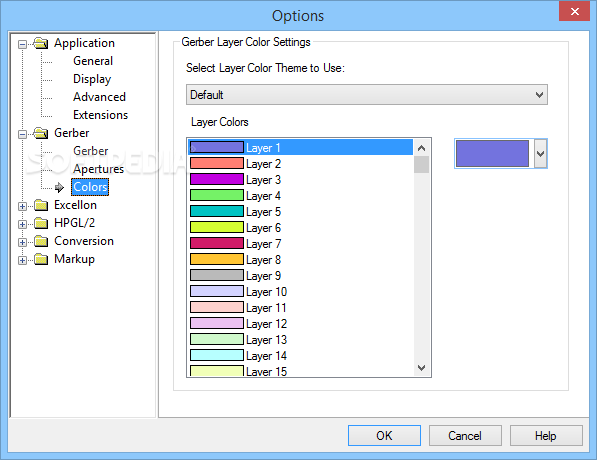Click the Gerber folder icon
Screen dimensions: 597x460
coord(41,133)
